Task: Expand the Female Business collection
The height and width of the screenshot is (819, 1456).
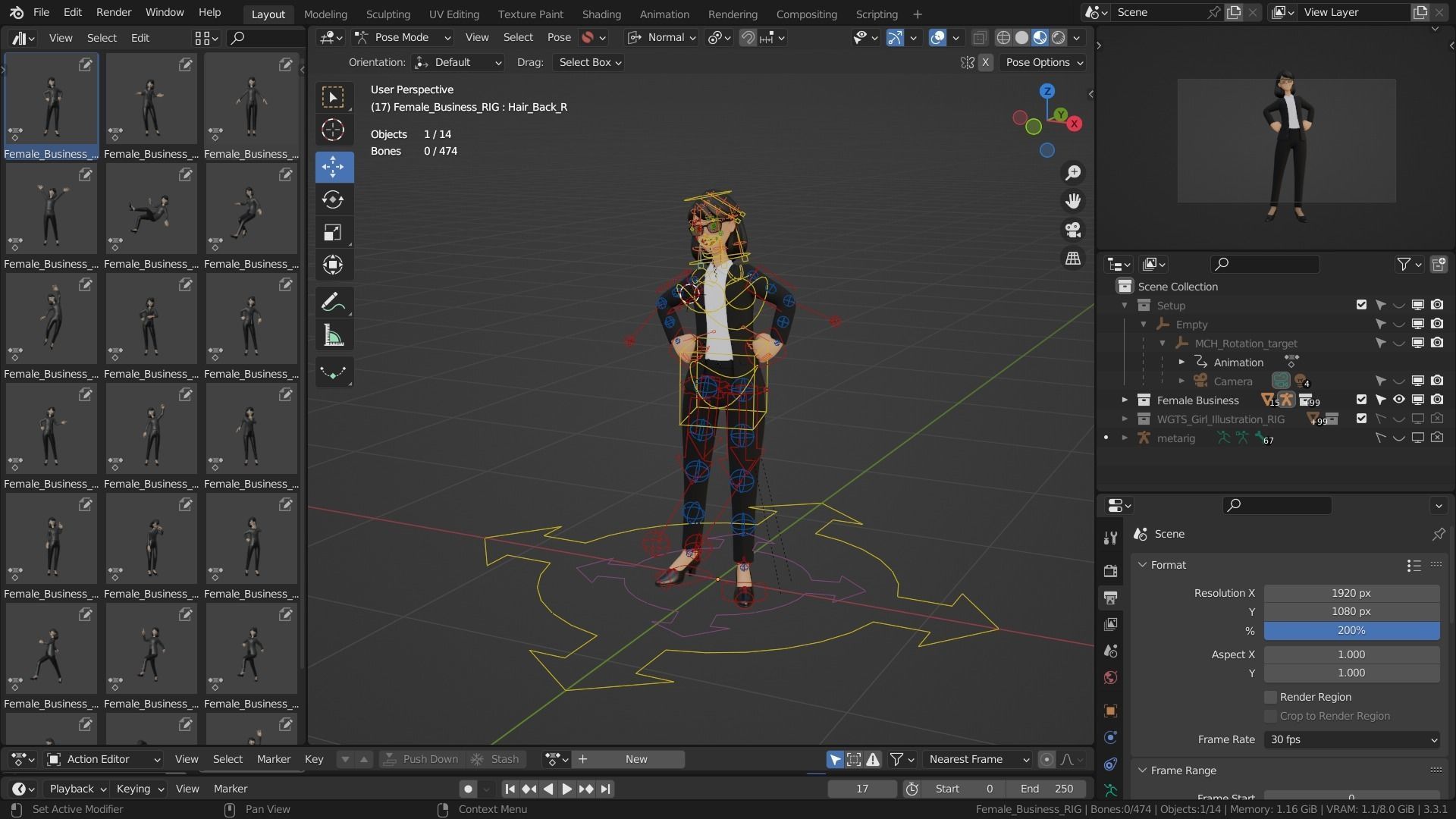Action: [1125, 400]
